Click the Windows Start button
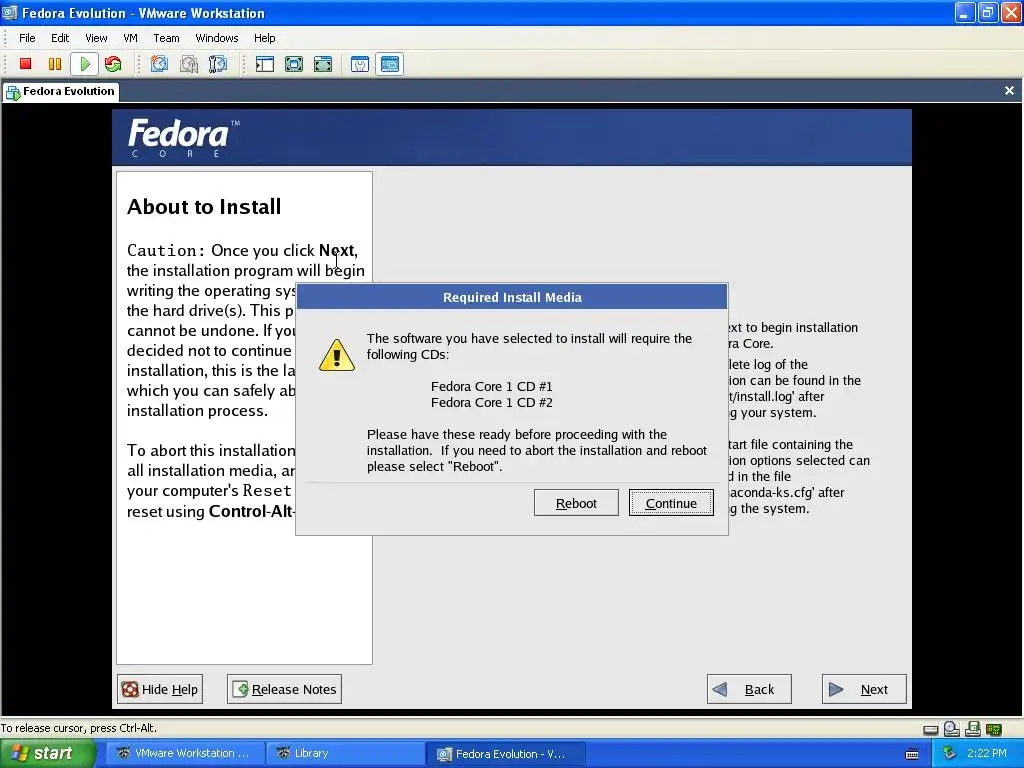Viewport: 1024px width, 768px height. pos(47,754)
